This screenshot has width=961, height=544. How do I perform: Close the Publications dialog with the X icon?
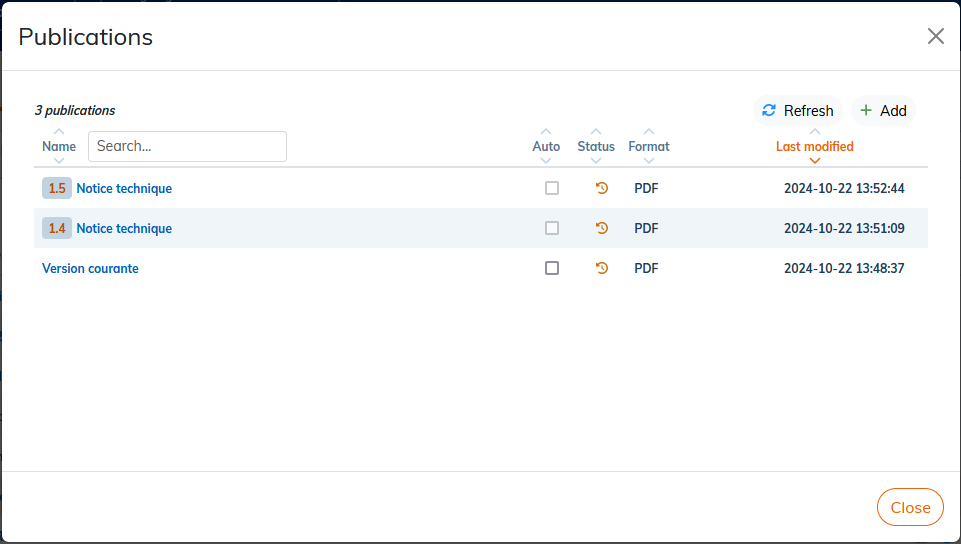(936, 36)
